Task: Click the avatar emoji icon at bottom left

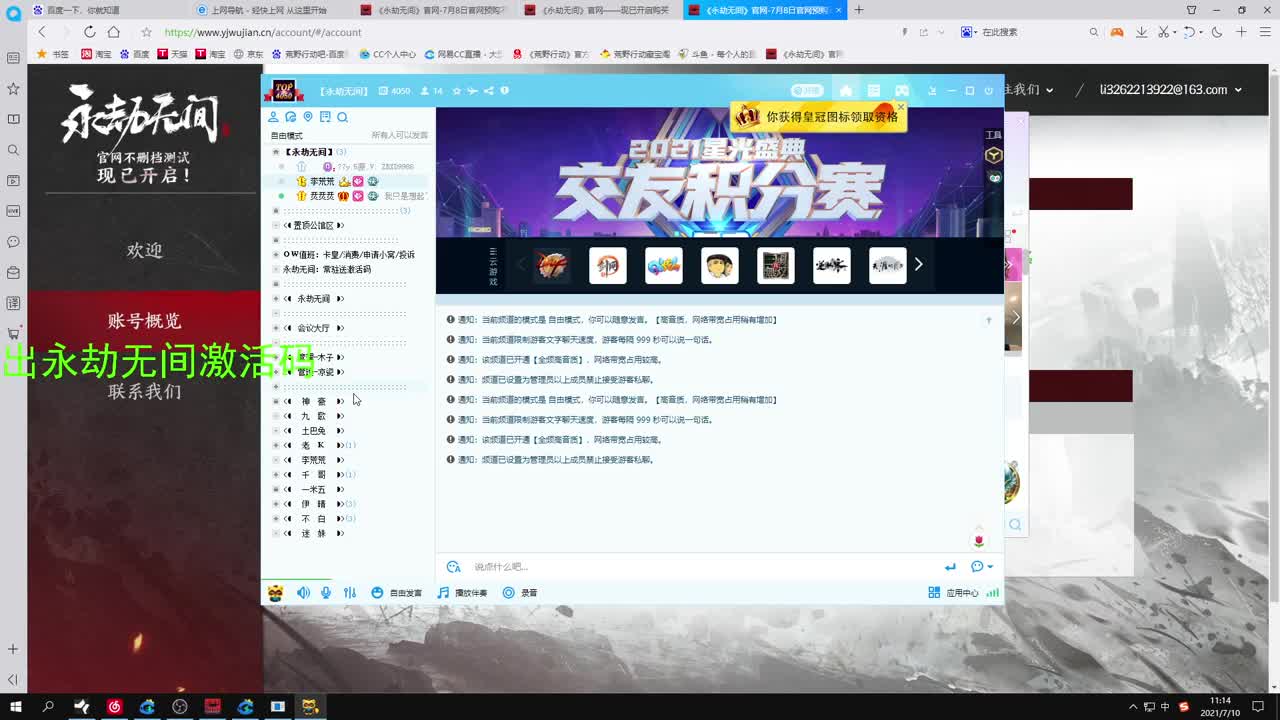Action: pyautogui.click(x=275, y=593)
